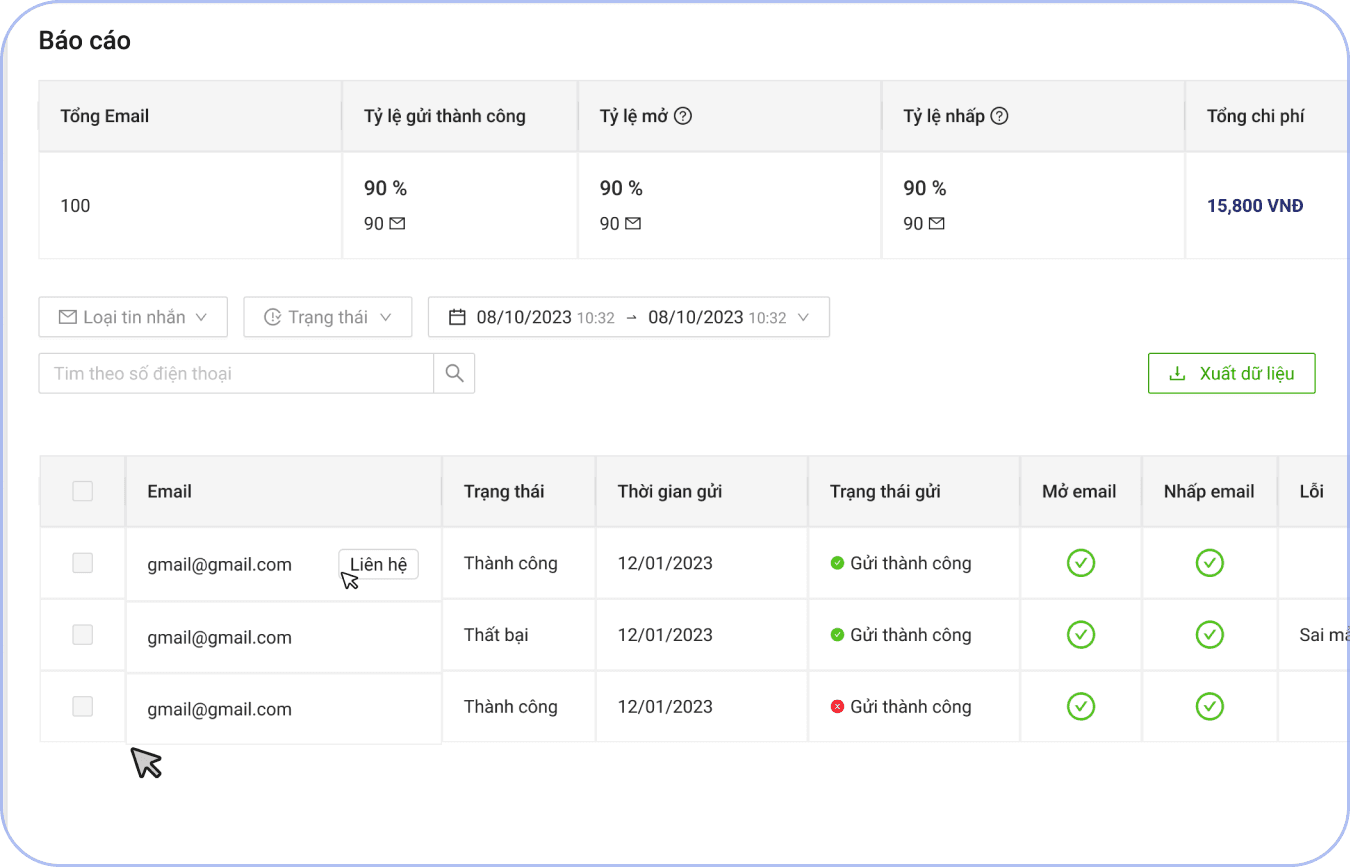Click the search magnifier icon

coord(454,373)
